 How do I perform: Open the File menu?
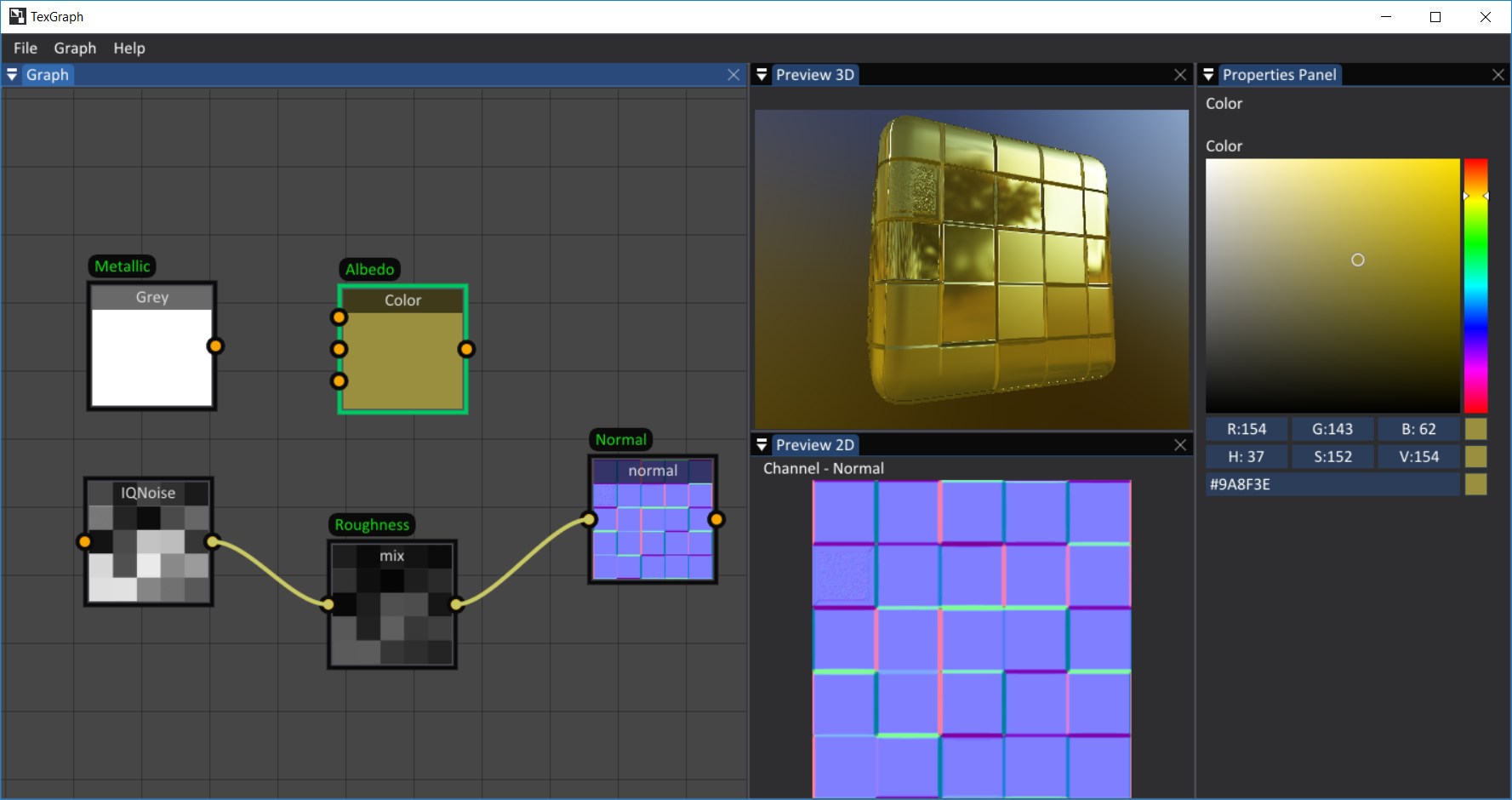25,49
